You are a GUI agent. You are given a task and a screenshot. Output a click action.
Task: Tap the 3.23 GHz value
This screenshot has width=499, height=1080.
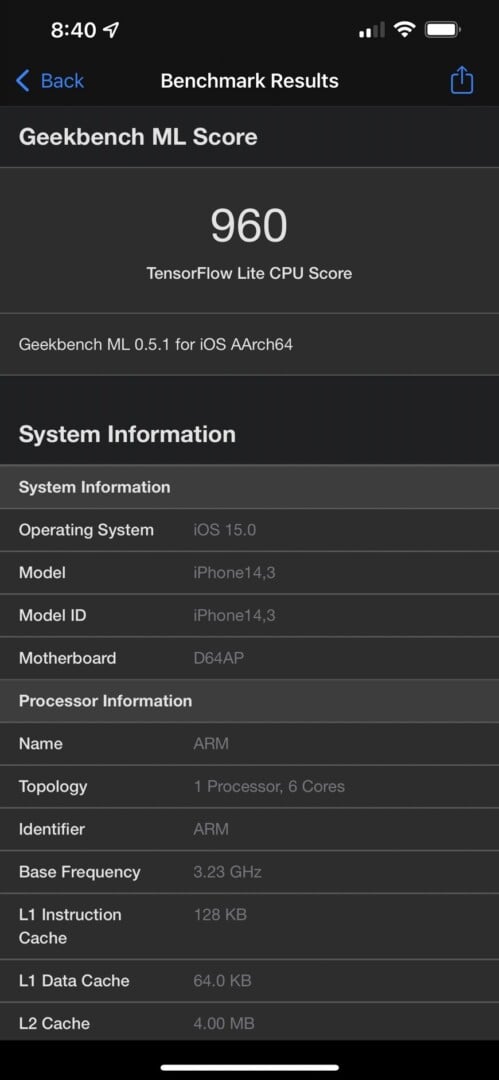[x=227, y=871]
